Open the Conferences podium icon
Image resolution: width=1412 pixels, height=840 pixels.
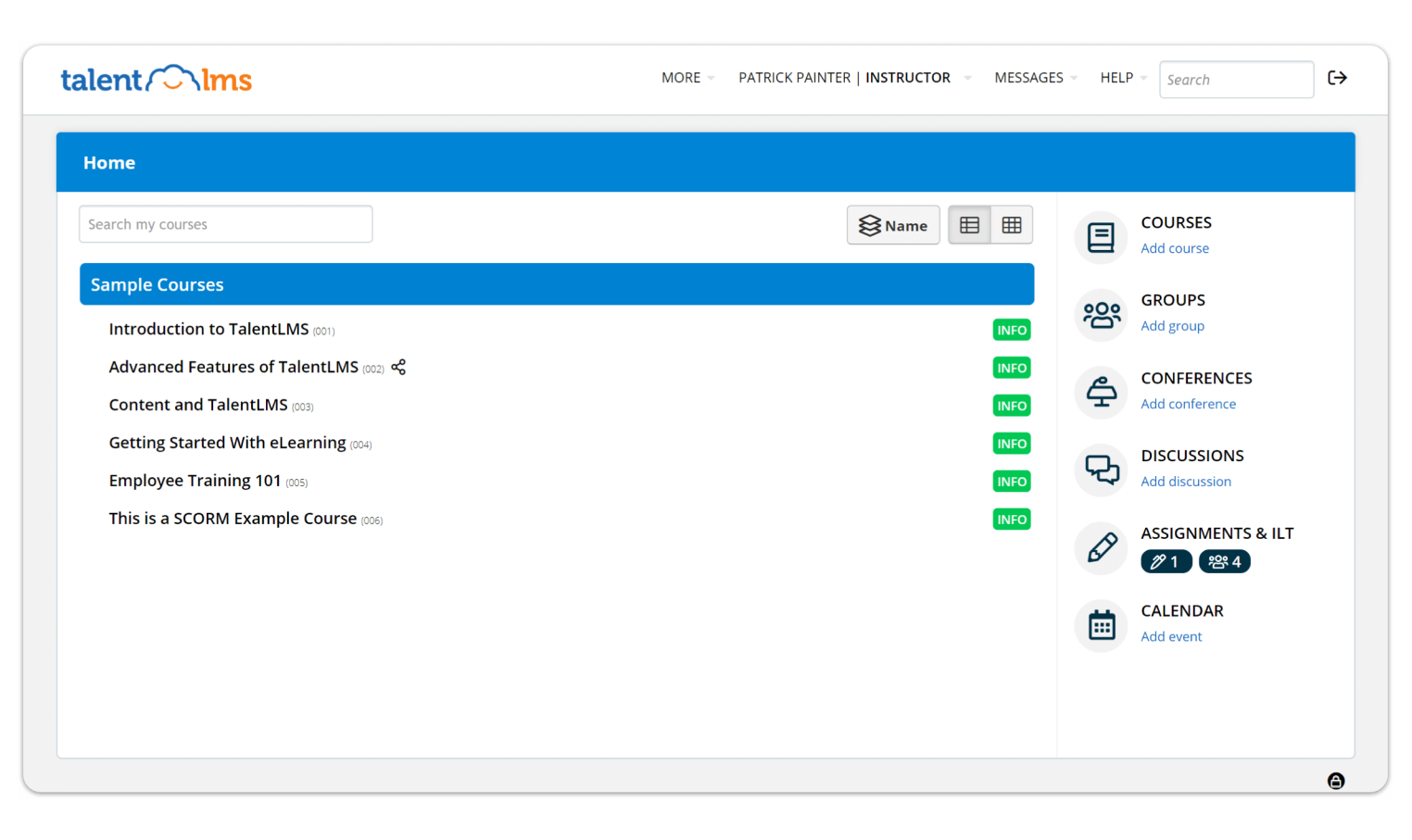tap(1101, 393)
